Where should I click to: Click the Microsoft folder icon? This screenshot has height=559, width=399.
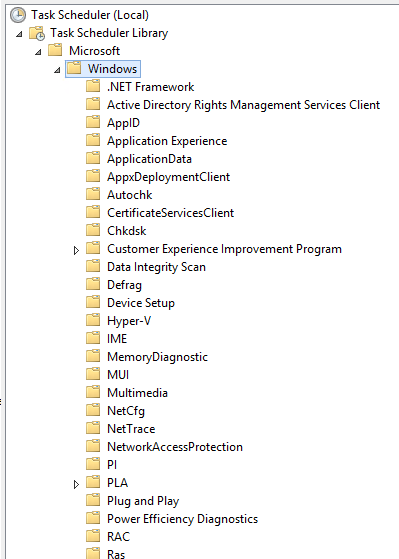pos(55,50)
